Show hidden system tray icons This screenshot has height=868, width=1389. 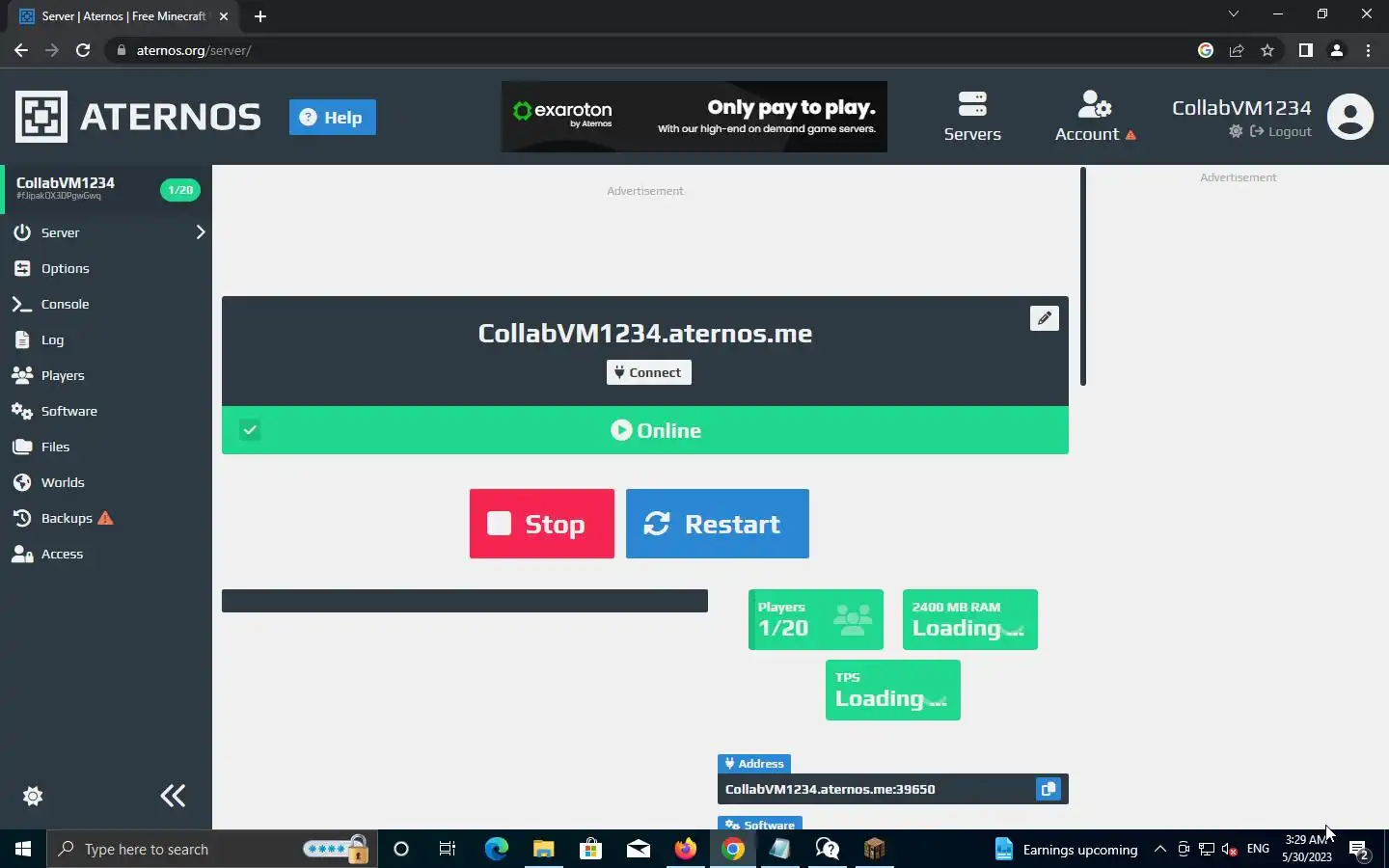click(x=1160, y=849)
